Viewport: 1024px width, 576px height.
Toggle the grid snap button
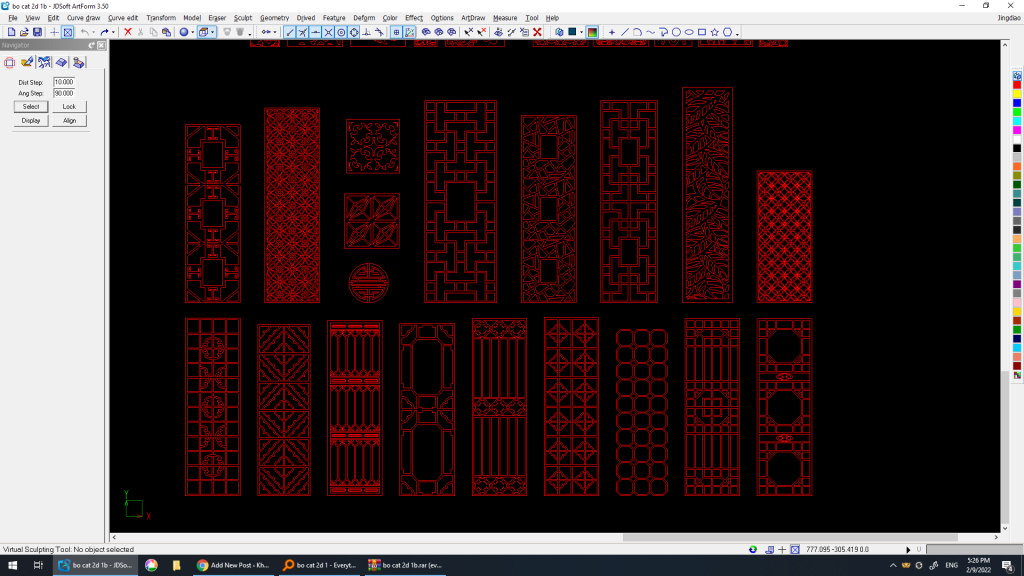click(x=396, y=32)
